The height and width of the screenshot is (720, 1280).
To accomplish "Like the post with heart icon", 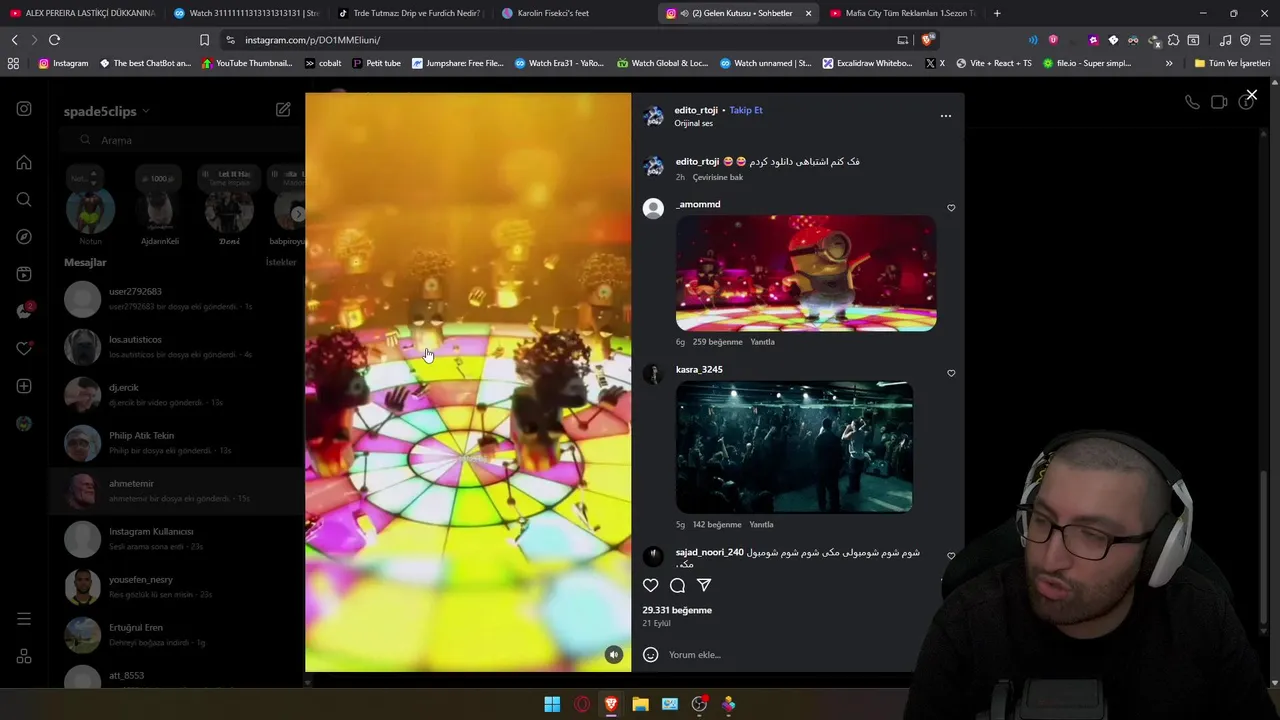I will click(651, 585).
